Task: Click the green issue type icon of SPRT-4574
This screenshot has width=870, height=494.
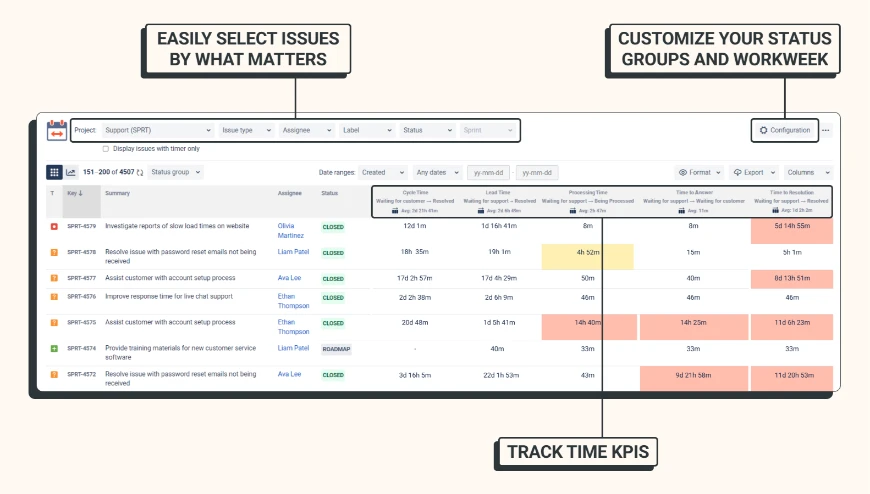Action: point(54,349)
